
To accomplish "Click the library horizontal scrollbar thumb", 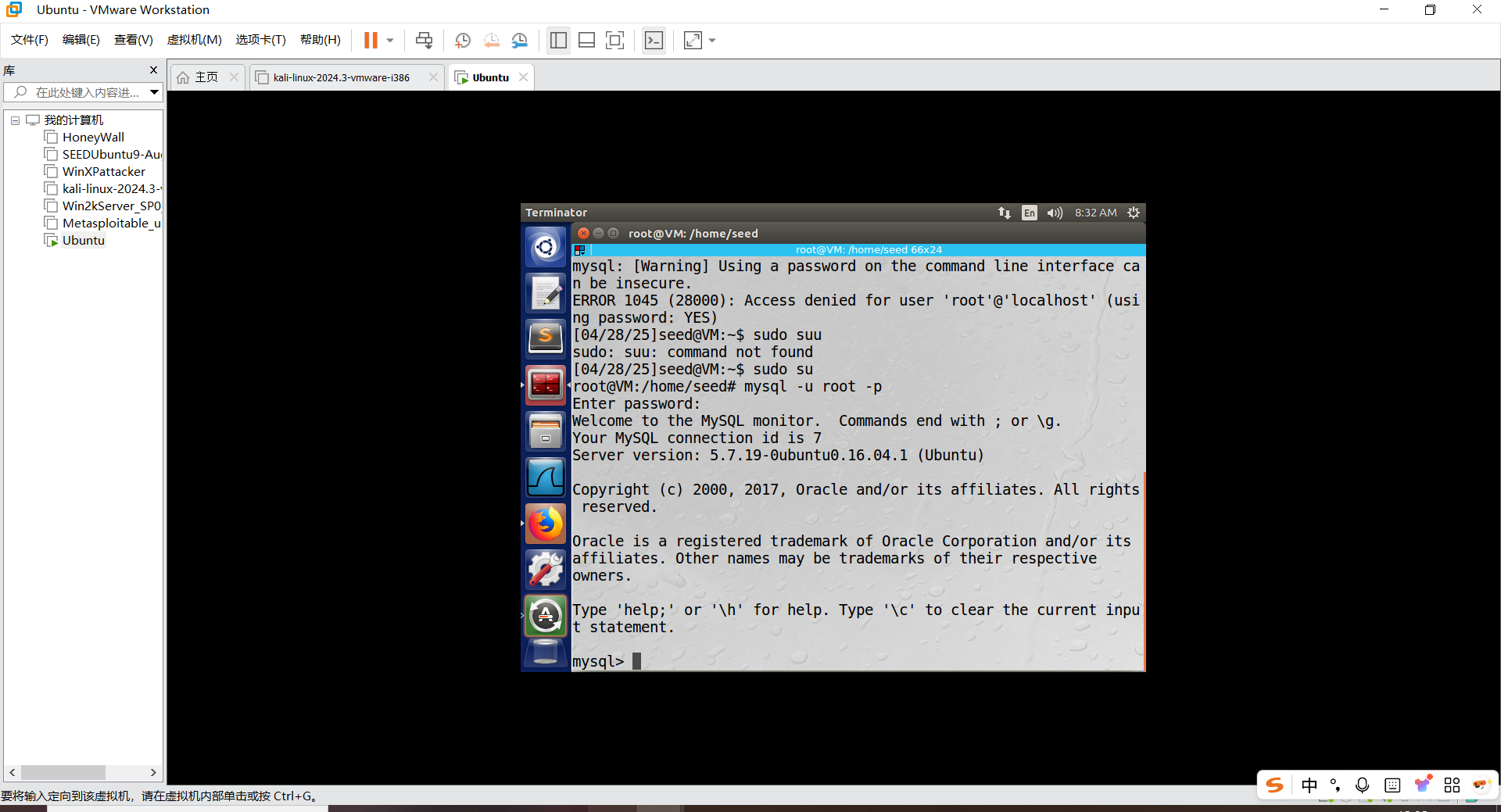I will pyautogui.click(x=63, y=772).
